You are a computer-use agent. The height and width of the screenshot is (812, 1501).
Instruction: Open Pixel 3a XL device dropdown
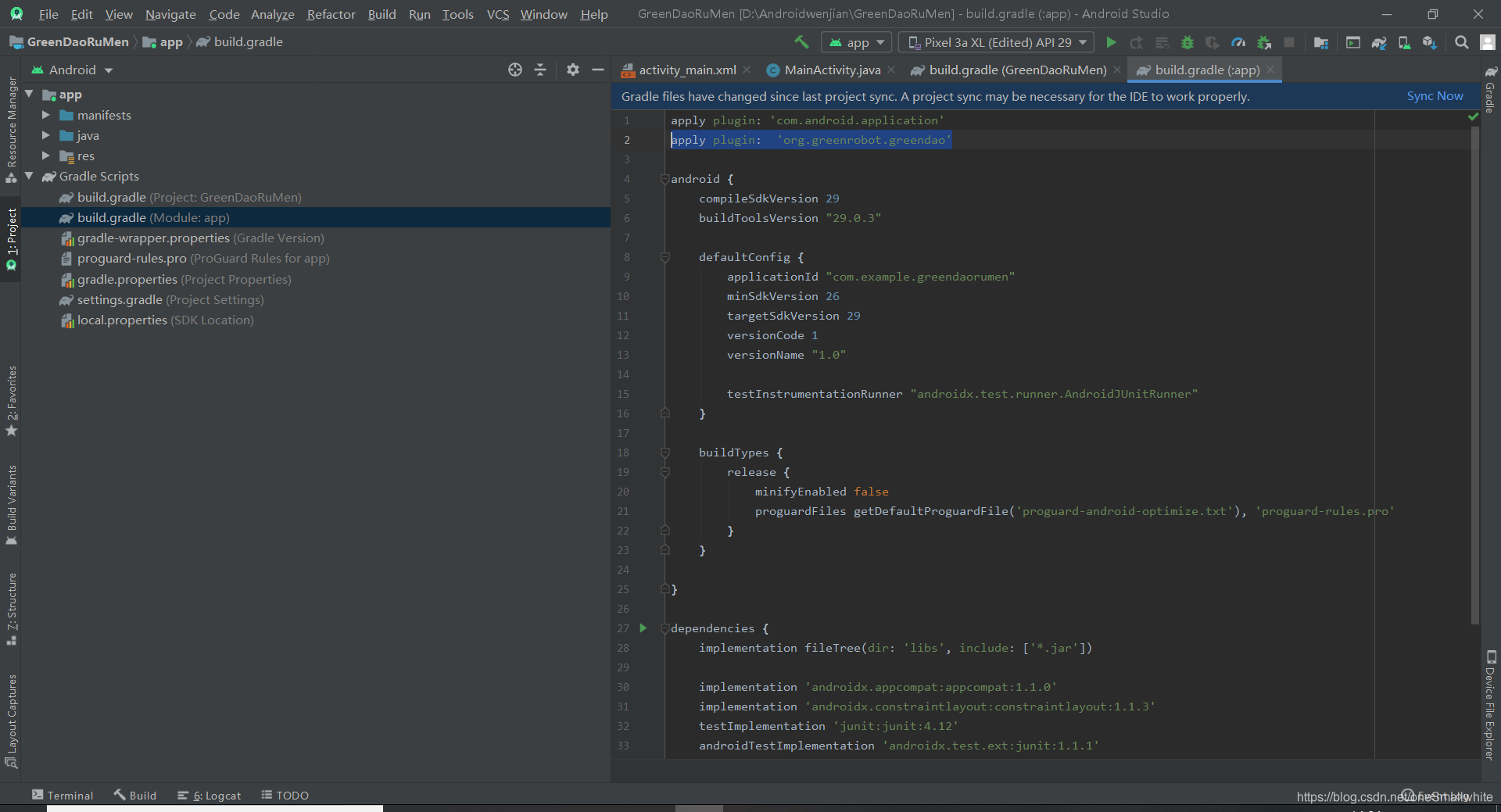tap(998, 42)
